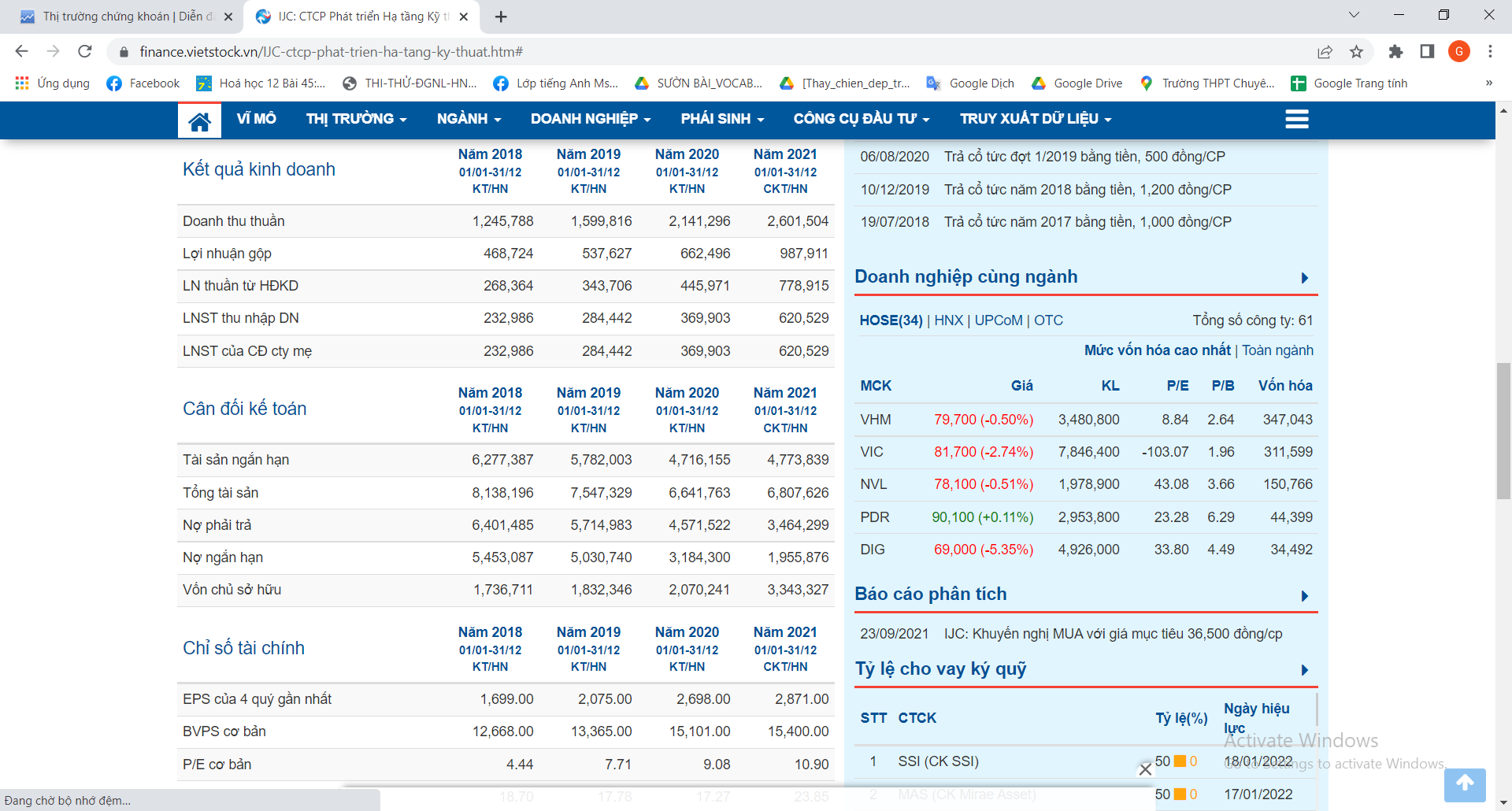Click scrollbar down arrow
The image size is (1512, 811).
(x=1503, y=803)
